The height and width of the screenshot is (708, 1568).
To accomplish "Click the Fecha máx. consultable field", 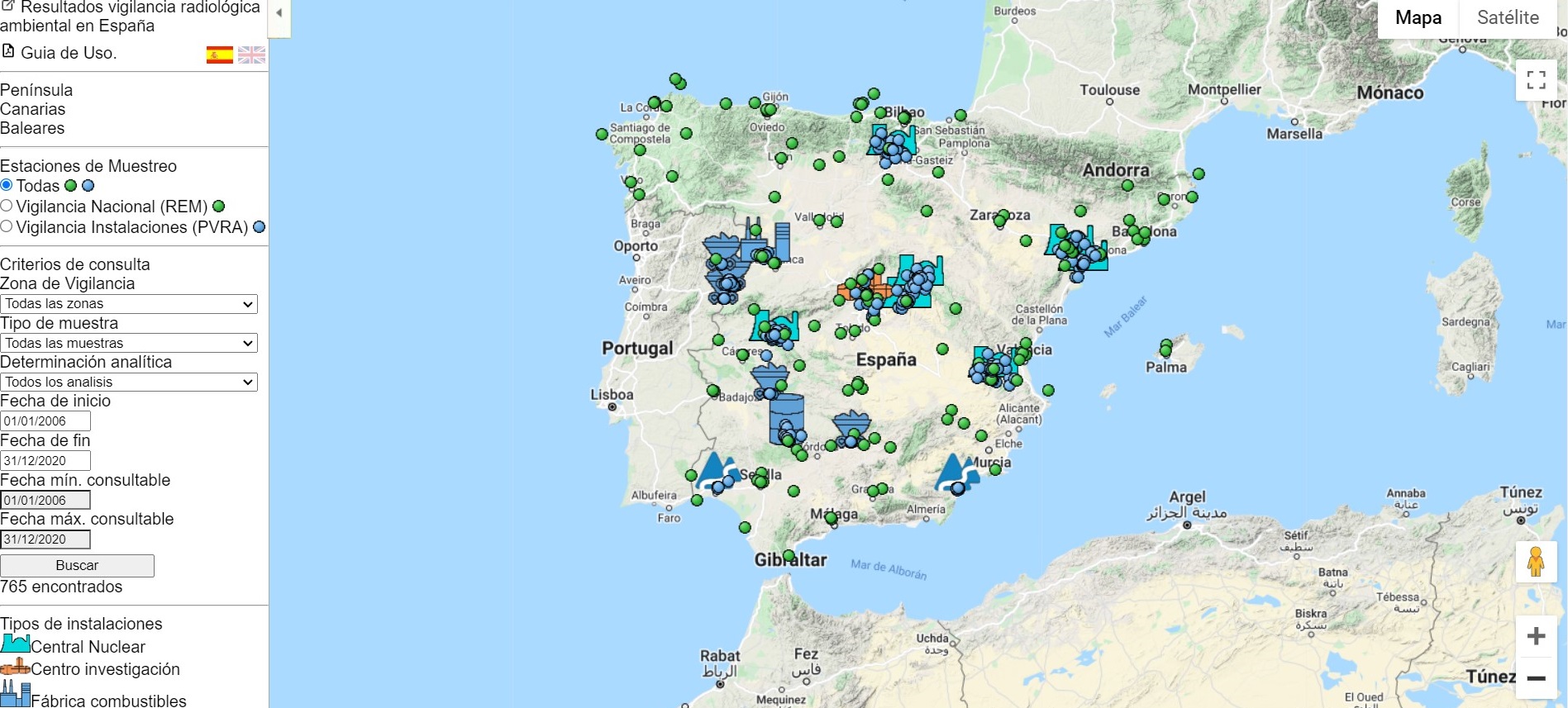I will (x=45, y=539).
